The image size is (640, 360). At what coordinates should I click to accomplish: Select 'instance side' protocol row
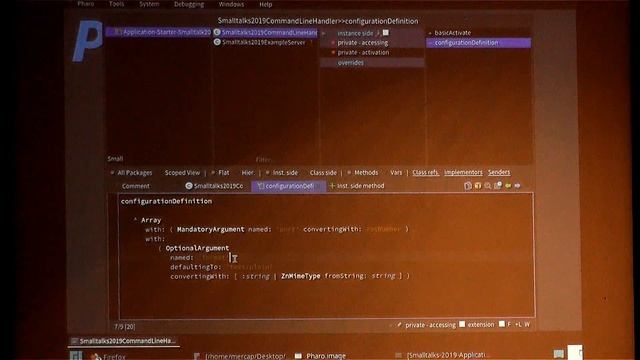click(372, 33)
